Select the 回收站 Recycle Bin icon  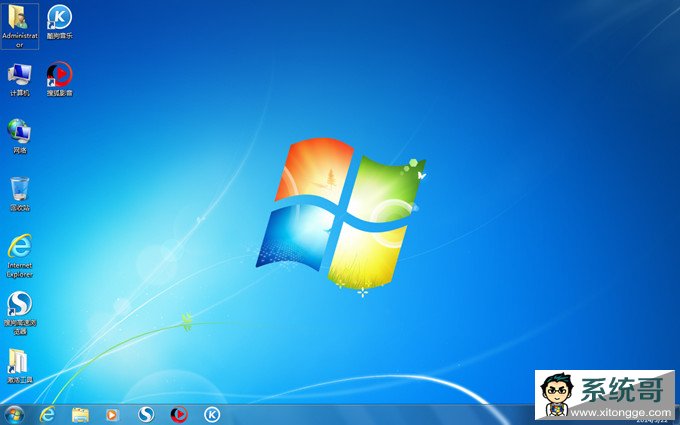click(20, 194)
